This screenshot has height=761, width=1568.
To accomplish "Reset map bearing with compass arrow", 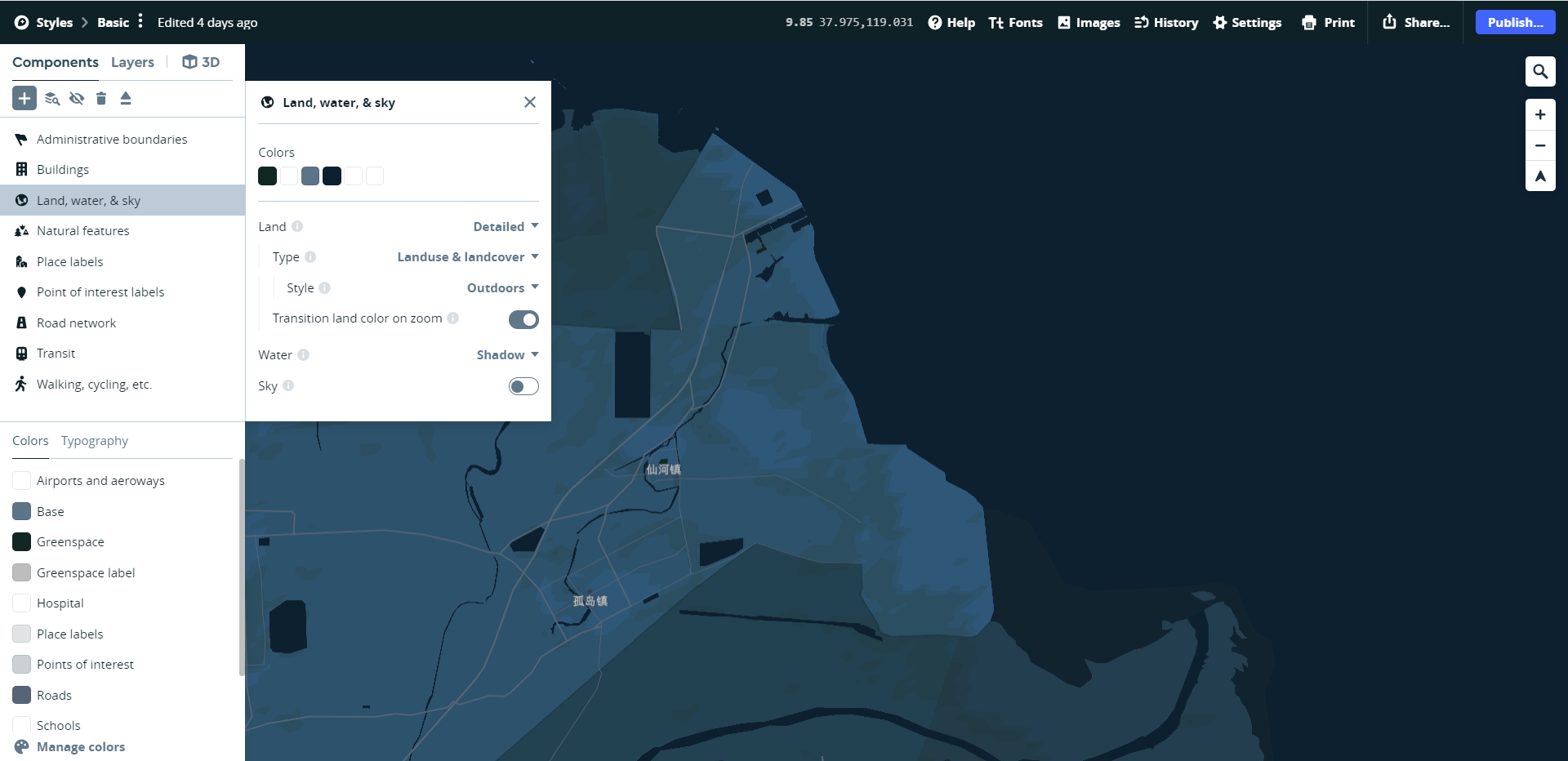I will pyautogui.click(x=1540, y=176).
